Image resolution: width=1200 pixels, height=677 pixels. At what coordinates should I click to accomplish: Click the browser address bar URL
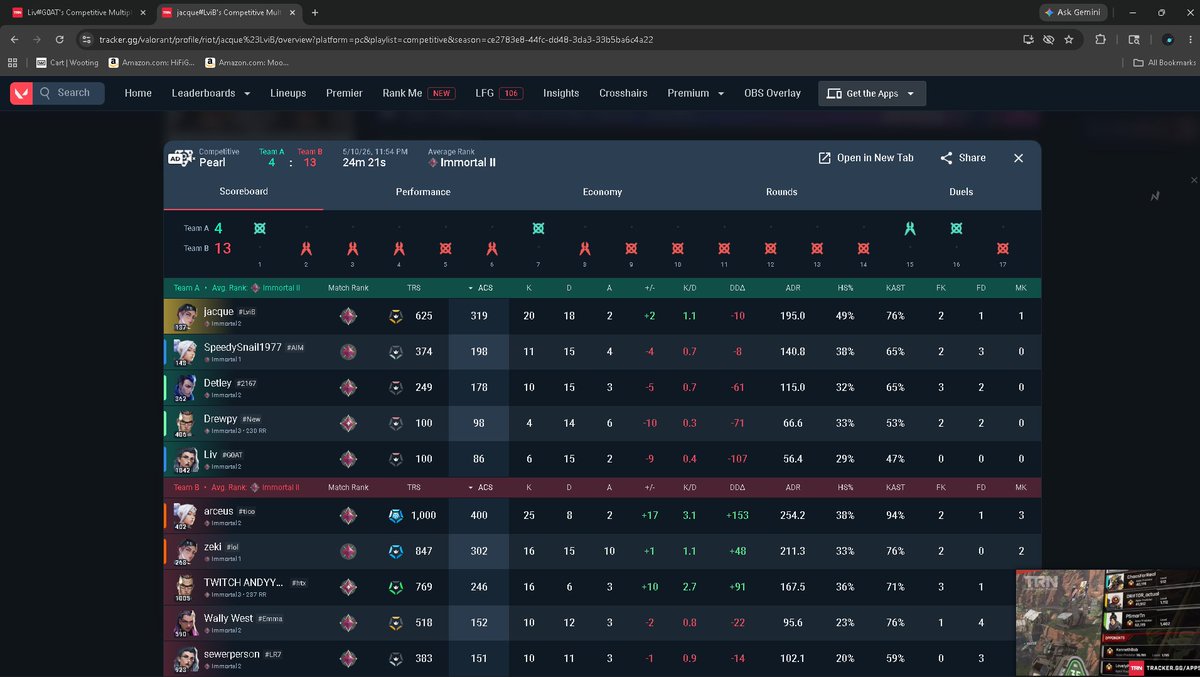pyautogui.click(x=376, y=39)
